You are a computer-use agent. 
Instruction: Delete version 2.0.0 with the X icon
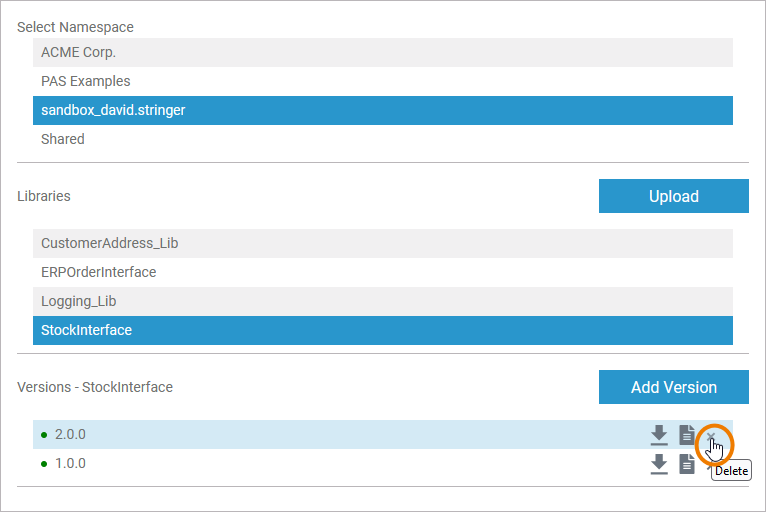point(711,436)
